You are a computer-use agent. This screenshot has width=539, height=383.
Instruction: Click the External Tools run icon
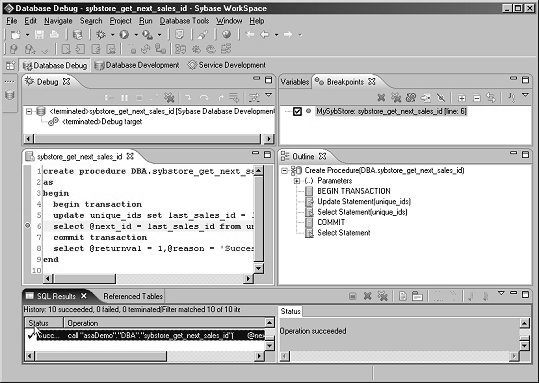pyautogui.click(x=147, y=34)
